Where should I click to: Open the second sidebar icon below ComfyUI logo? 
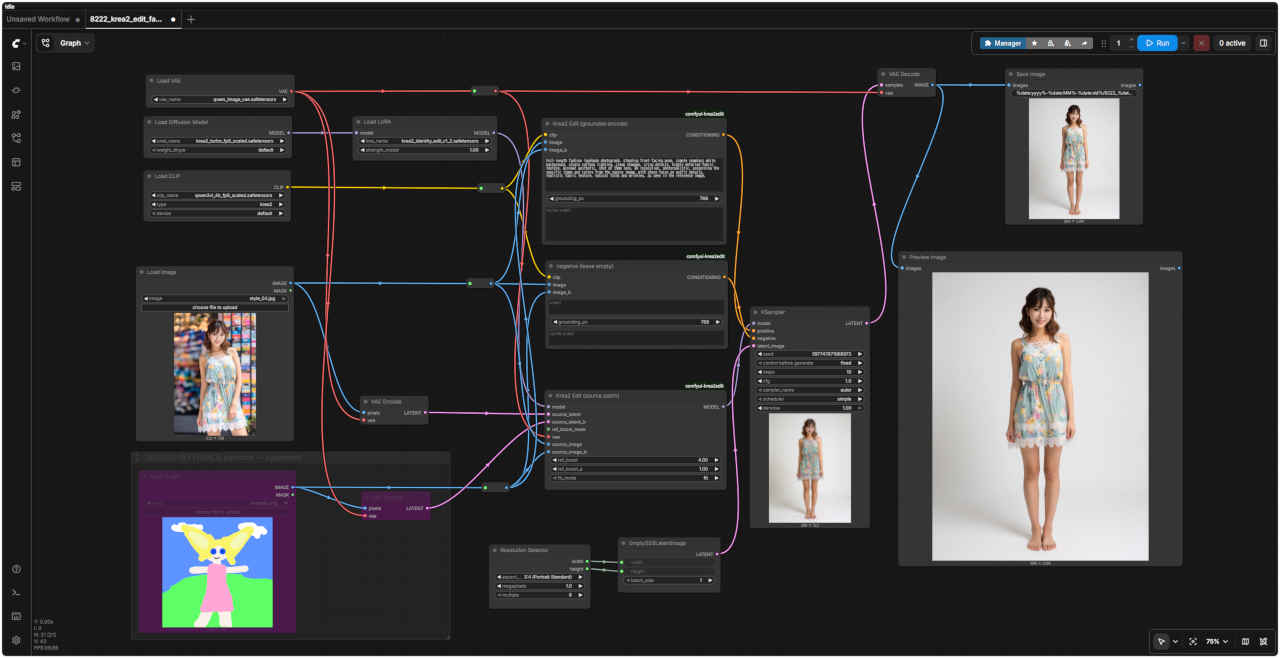[x=16, y=90]
